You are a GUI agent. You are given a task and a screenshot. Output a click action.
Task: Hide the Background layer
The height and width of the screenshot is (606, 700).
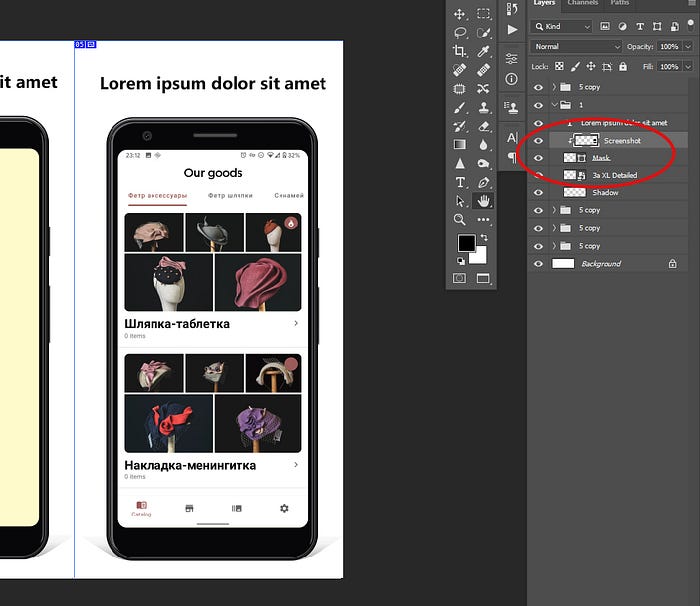click(x=538, y=264)
